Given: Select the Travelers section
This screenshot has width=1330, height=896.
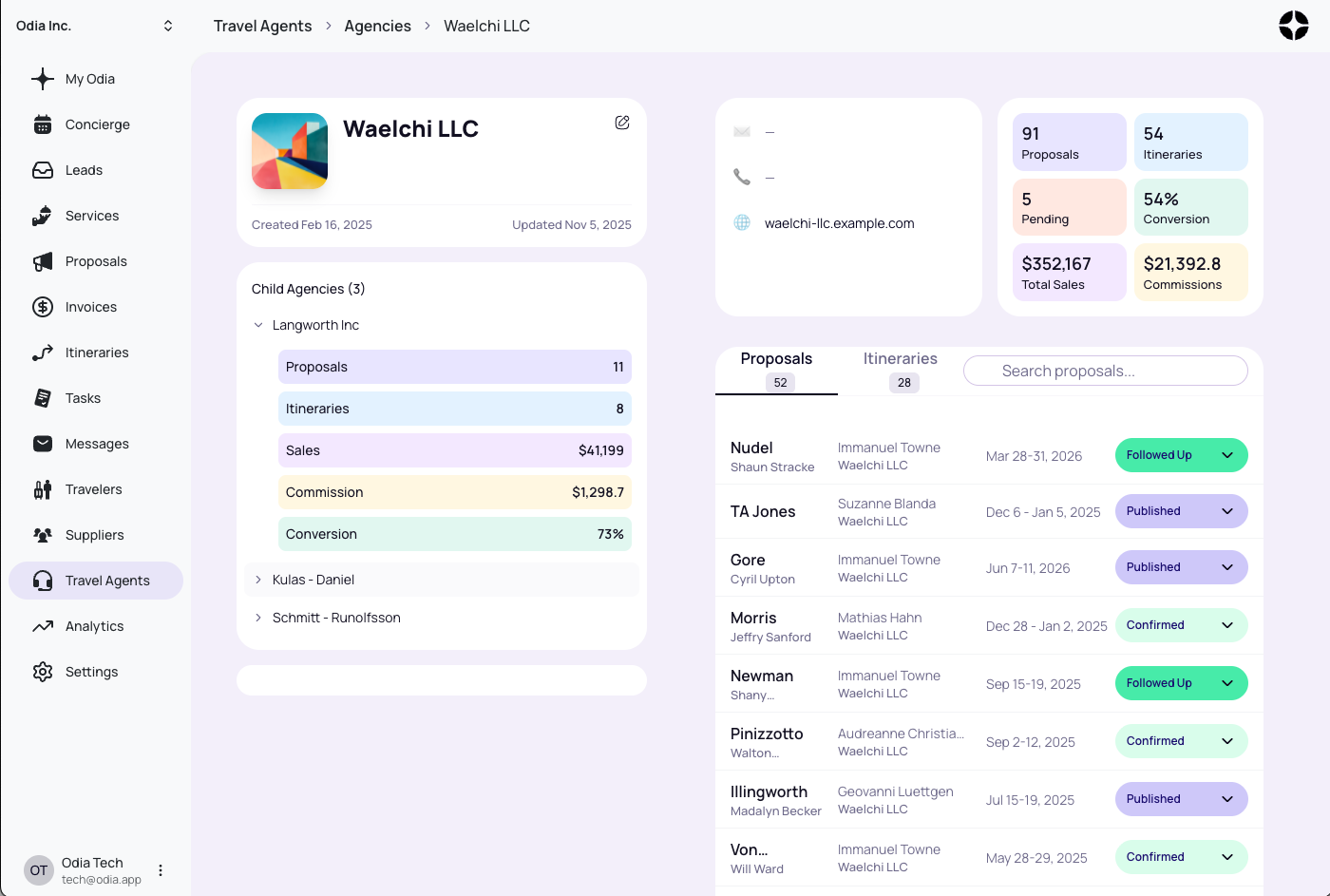Looking at the screenshot, I should 91,489.
